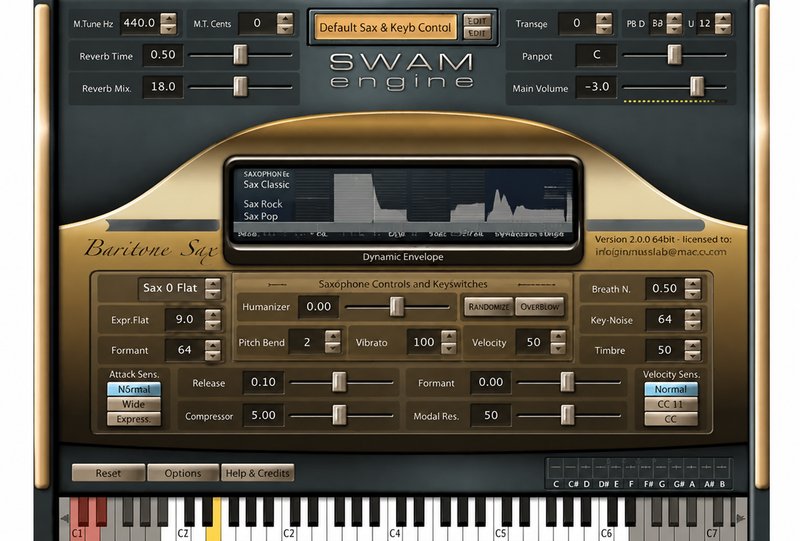Select Sax Rock in the display
This screenshot has width=800, height=541.
(263, 204)
